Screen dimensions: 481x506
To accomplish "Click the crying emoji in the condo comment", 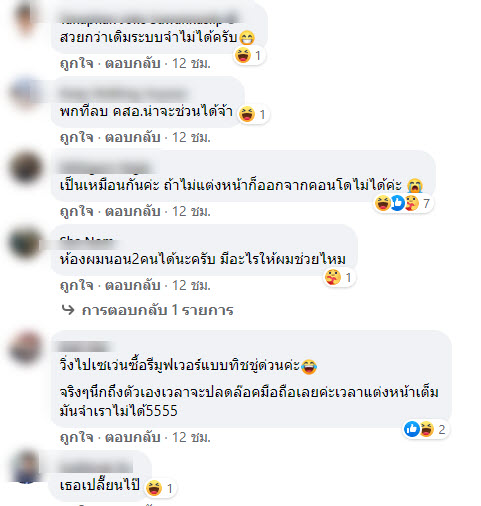I will [x=415, y=185].
